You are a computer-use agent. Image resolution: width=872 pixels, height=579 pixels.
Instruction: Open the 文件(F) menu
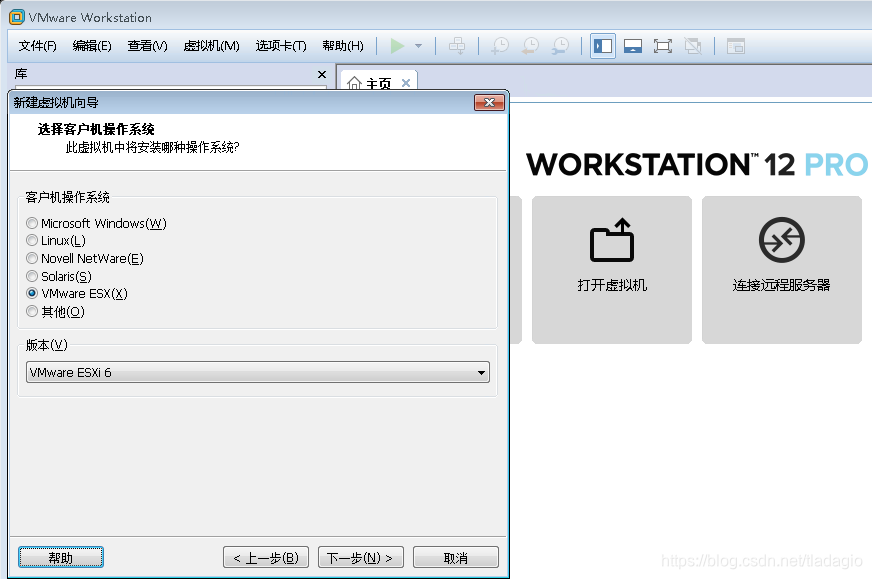point(37,46)
